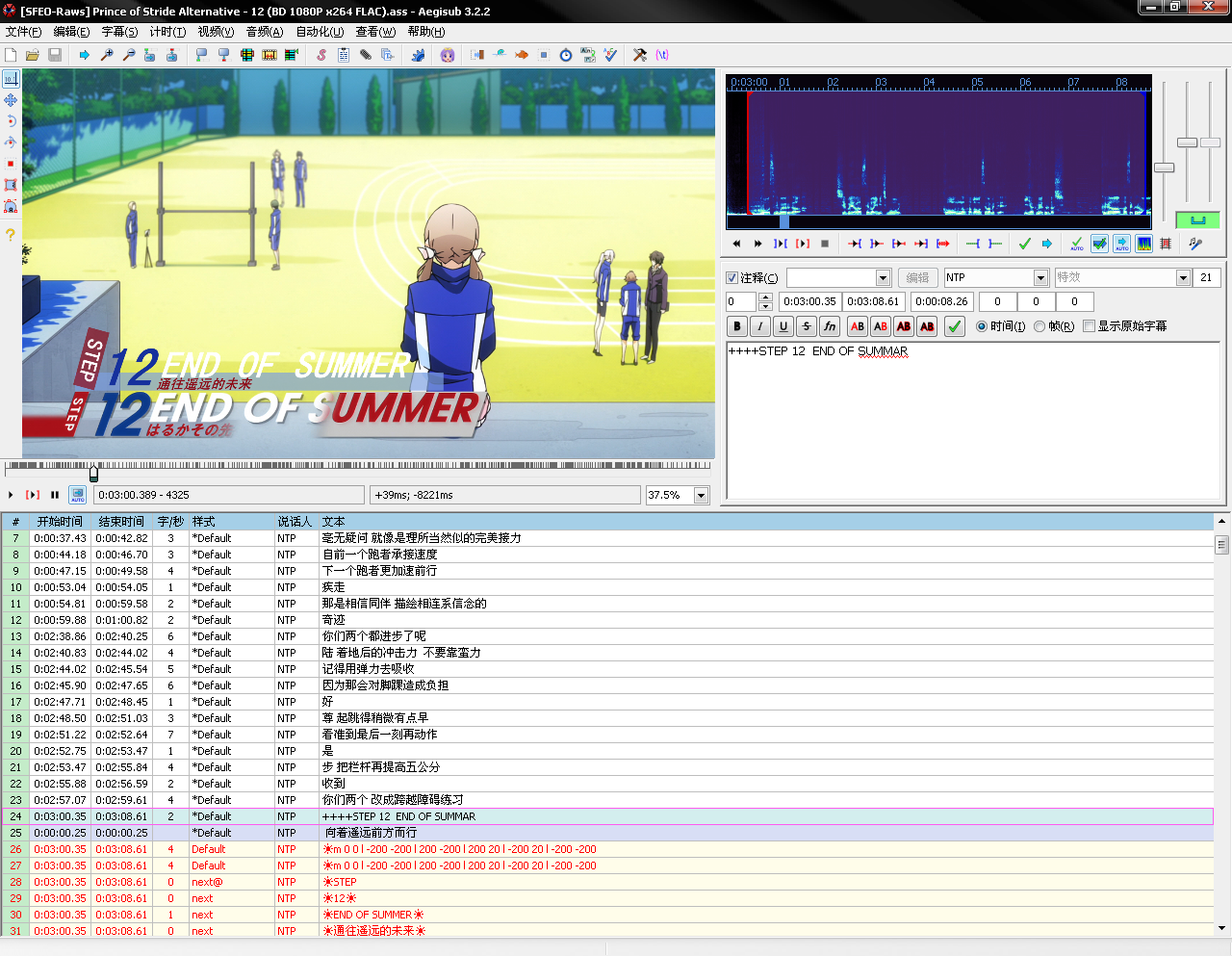Open the Attachments paperclip icon
This screenshot has width=1232, height=956.
pyautogui.click(x=366, y=55)
